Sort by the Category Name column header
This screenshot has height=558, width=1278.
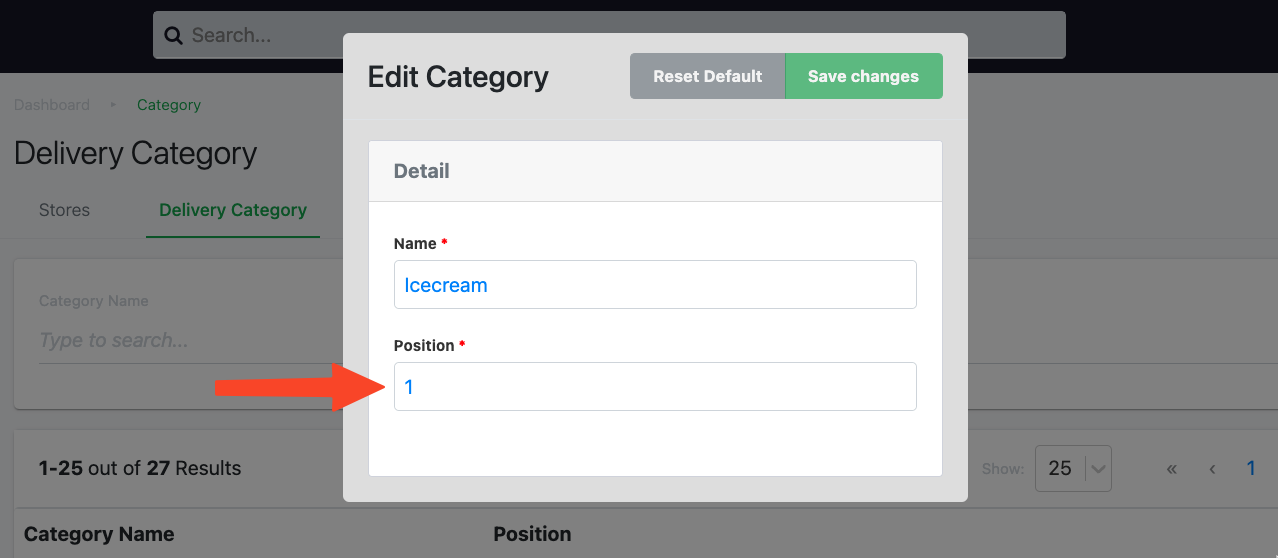[x=99, y=534]
